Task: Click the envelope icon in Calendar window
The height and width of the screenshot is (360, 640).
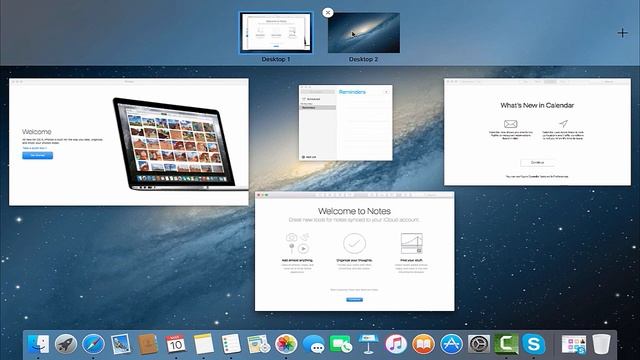Action: [x=511, y=124]
